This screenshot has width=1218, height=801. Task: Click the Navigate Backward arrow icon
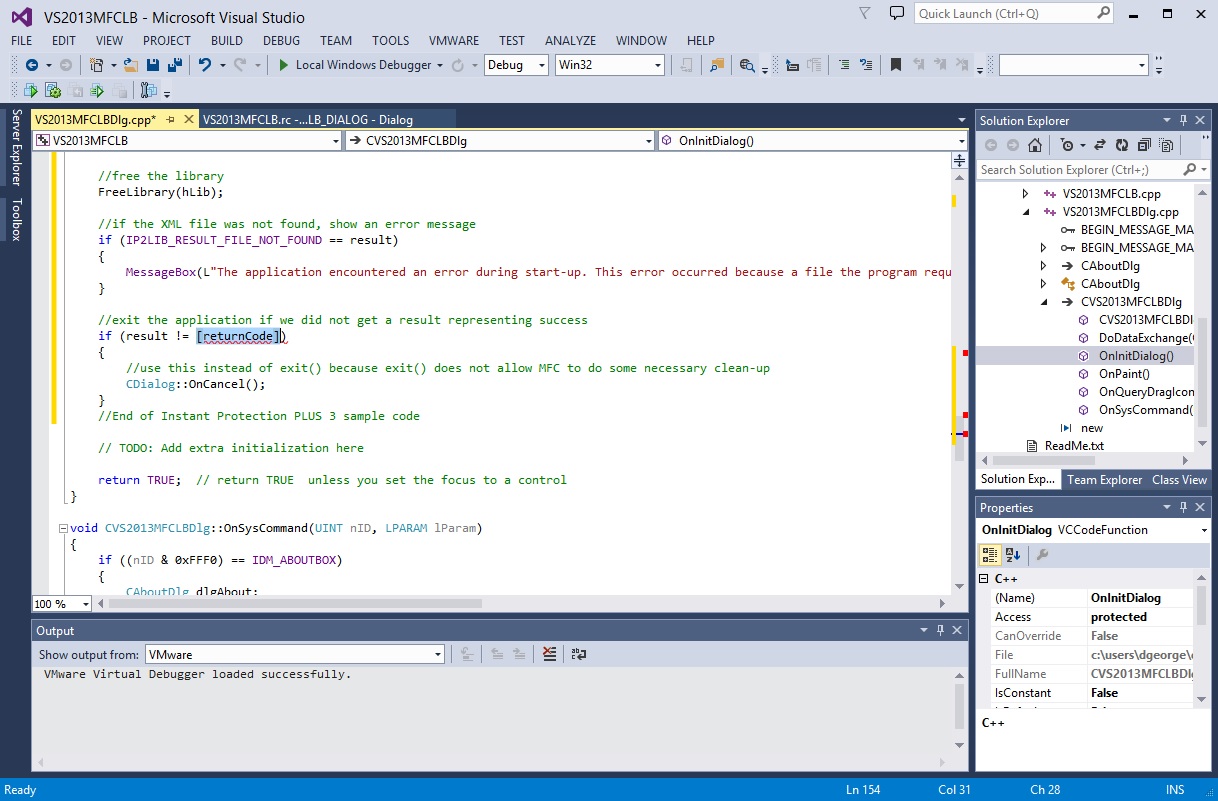[x=32, y=65]
